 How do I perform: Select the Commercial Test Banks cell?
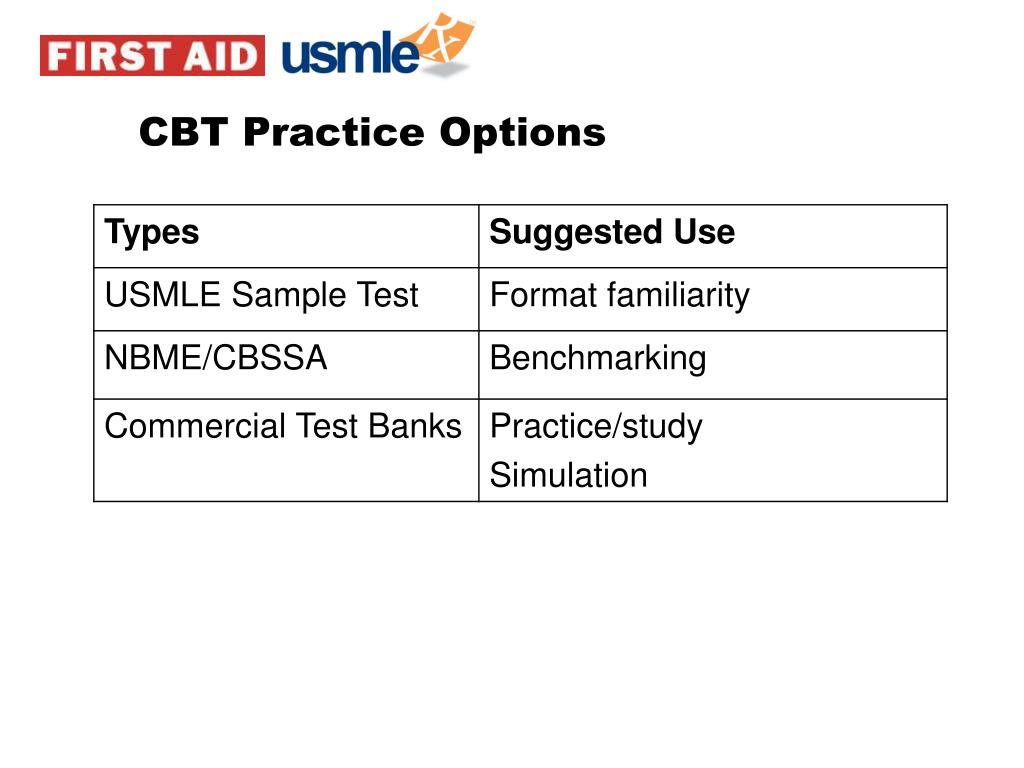(x=286, y=450)
